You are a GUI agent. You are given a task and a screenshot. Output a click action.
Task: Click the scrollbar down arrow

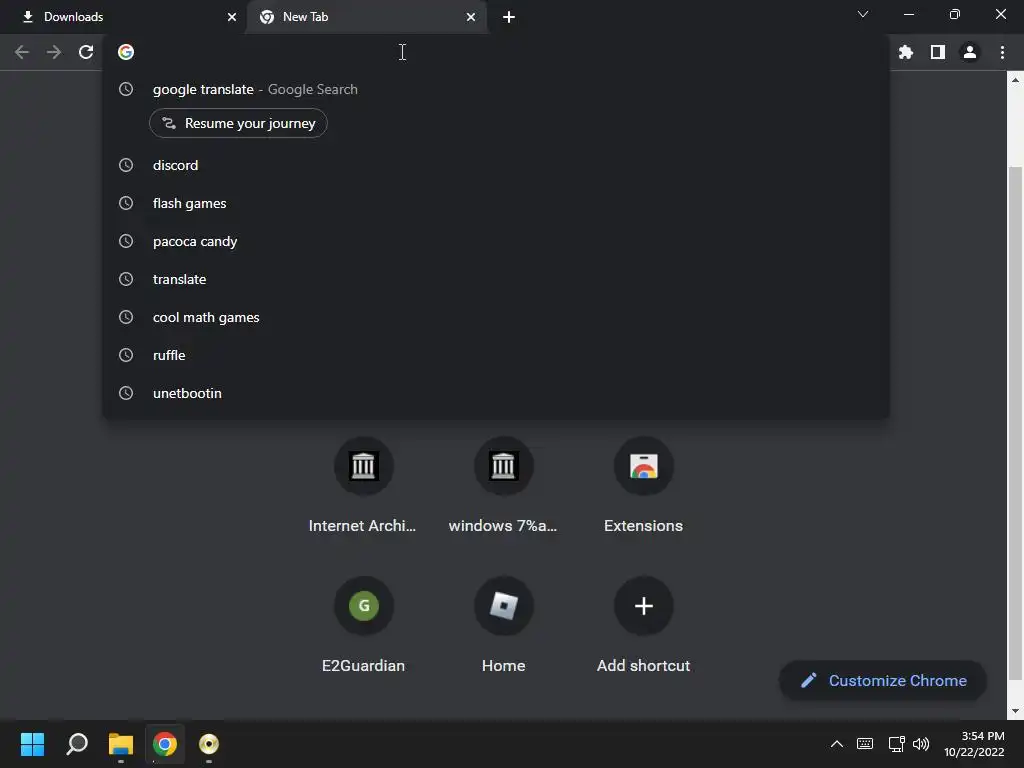(x=1016, y=711)
